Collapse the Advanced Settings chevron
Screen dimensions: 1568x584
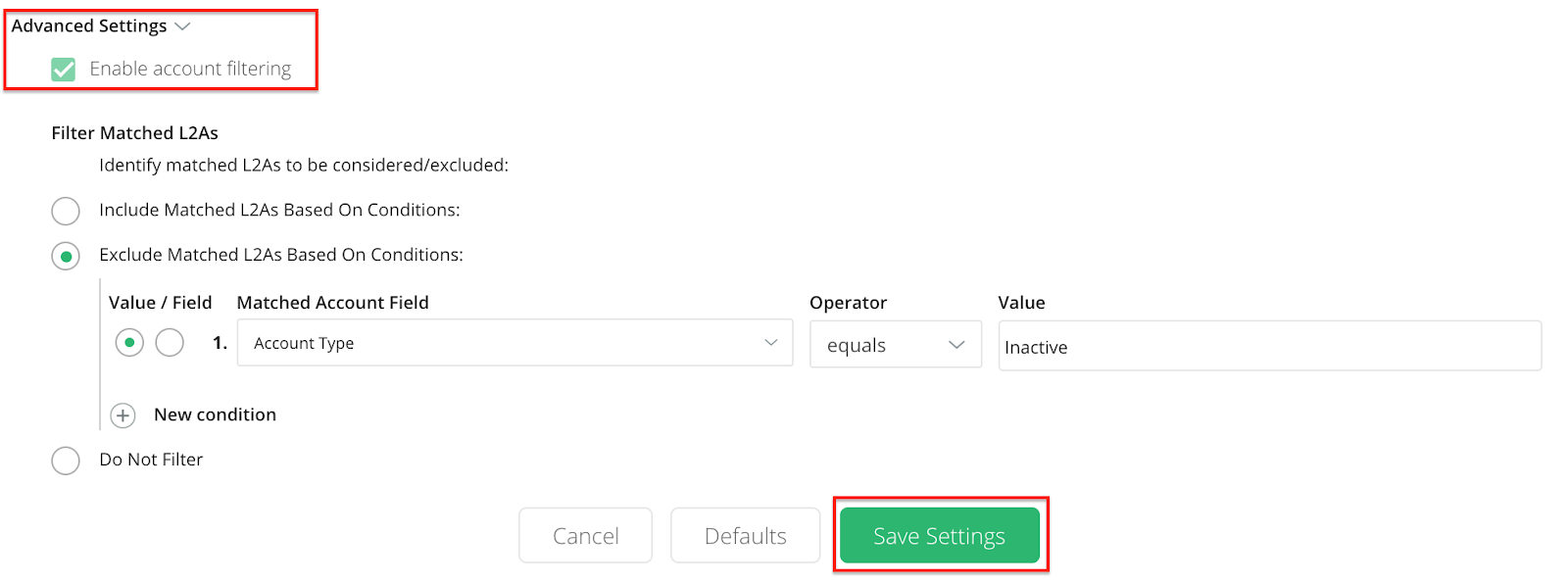pos(182,26)
